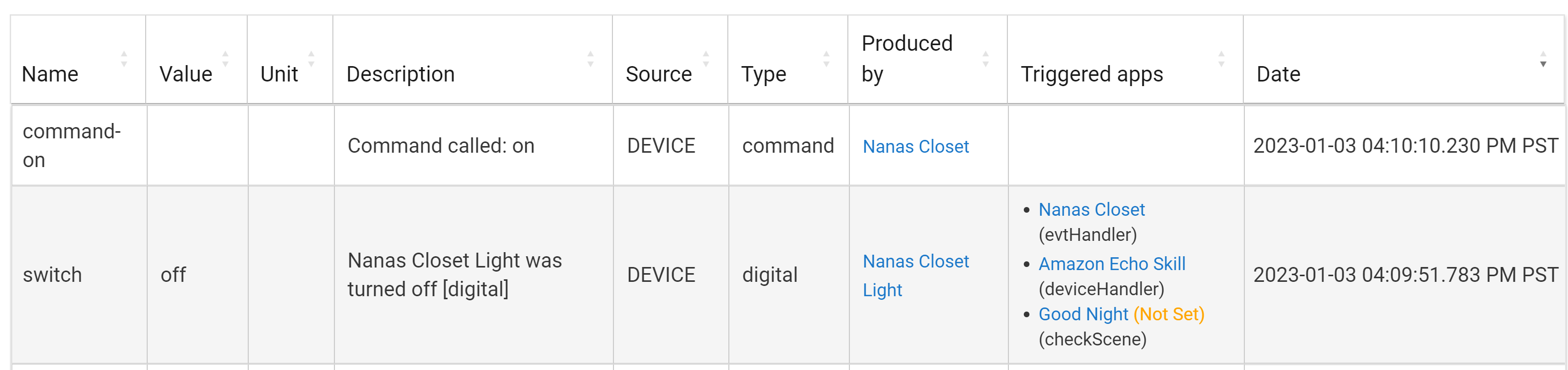
Task: Click the Description column header text
Action: coord(401,74)
